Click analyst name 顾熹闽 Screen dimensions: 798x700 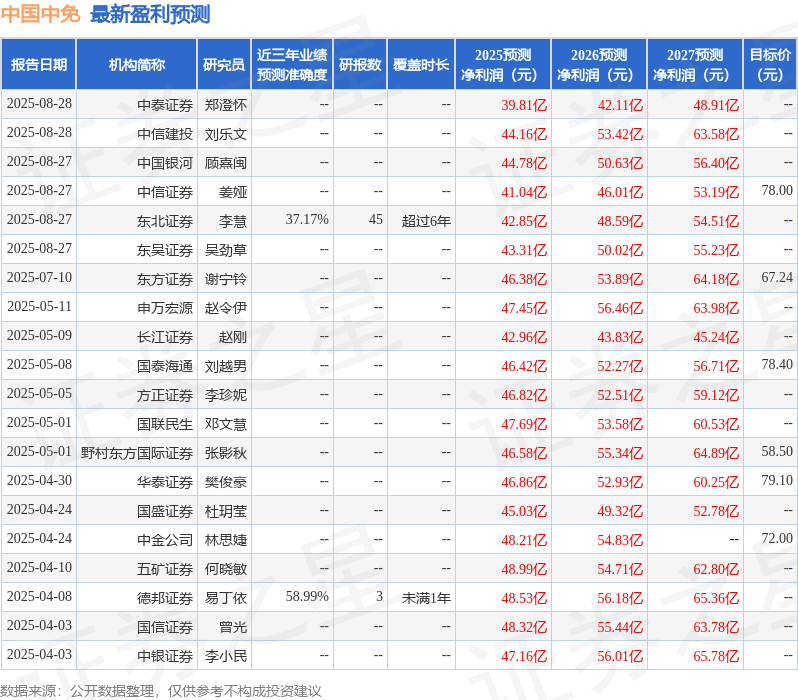pyautogui.click(x=226, y=163)
